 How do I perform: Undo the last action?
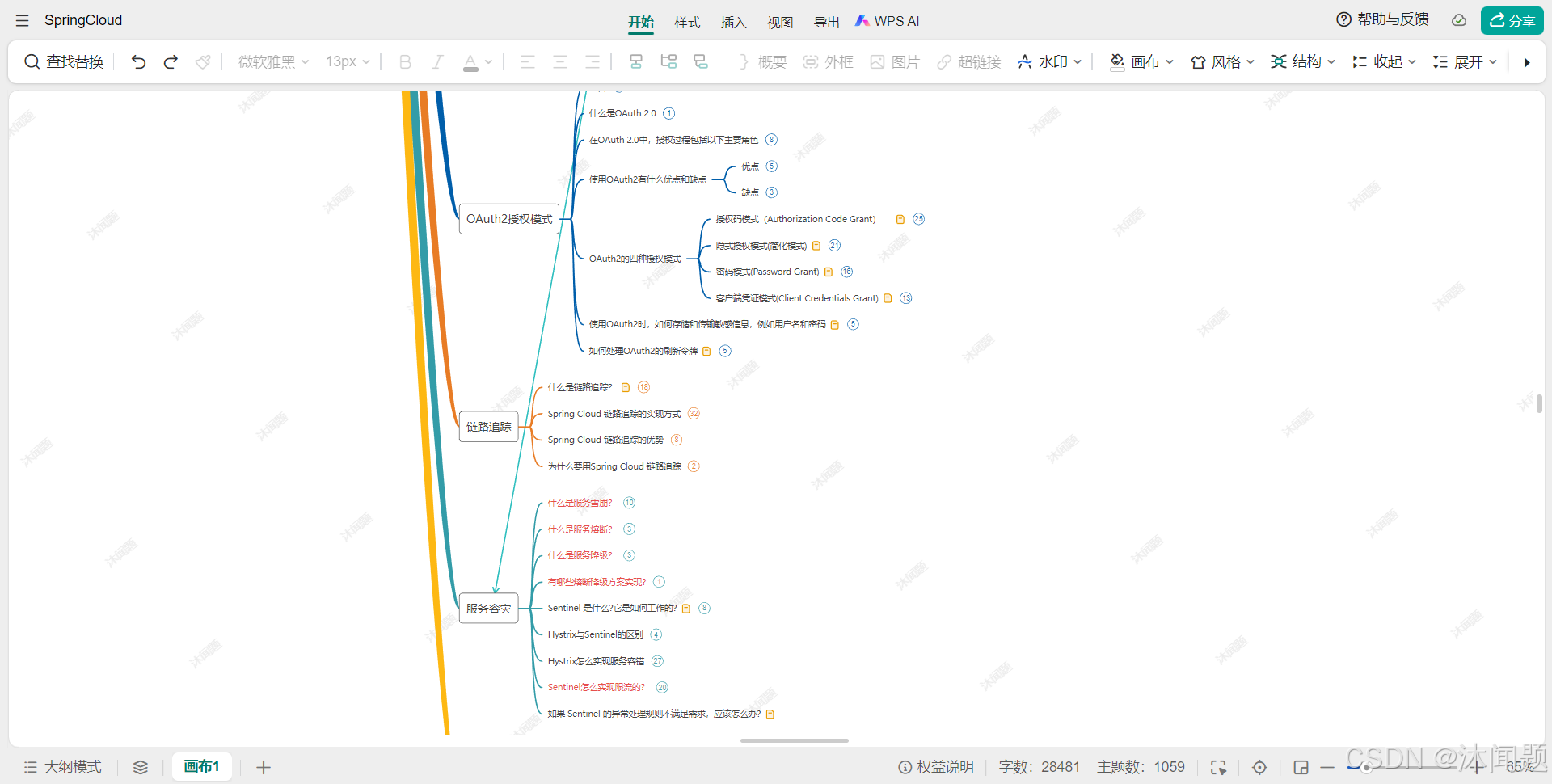(x=138, y=62)
